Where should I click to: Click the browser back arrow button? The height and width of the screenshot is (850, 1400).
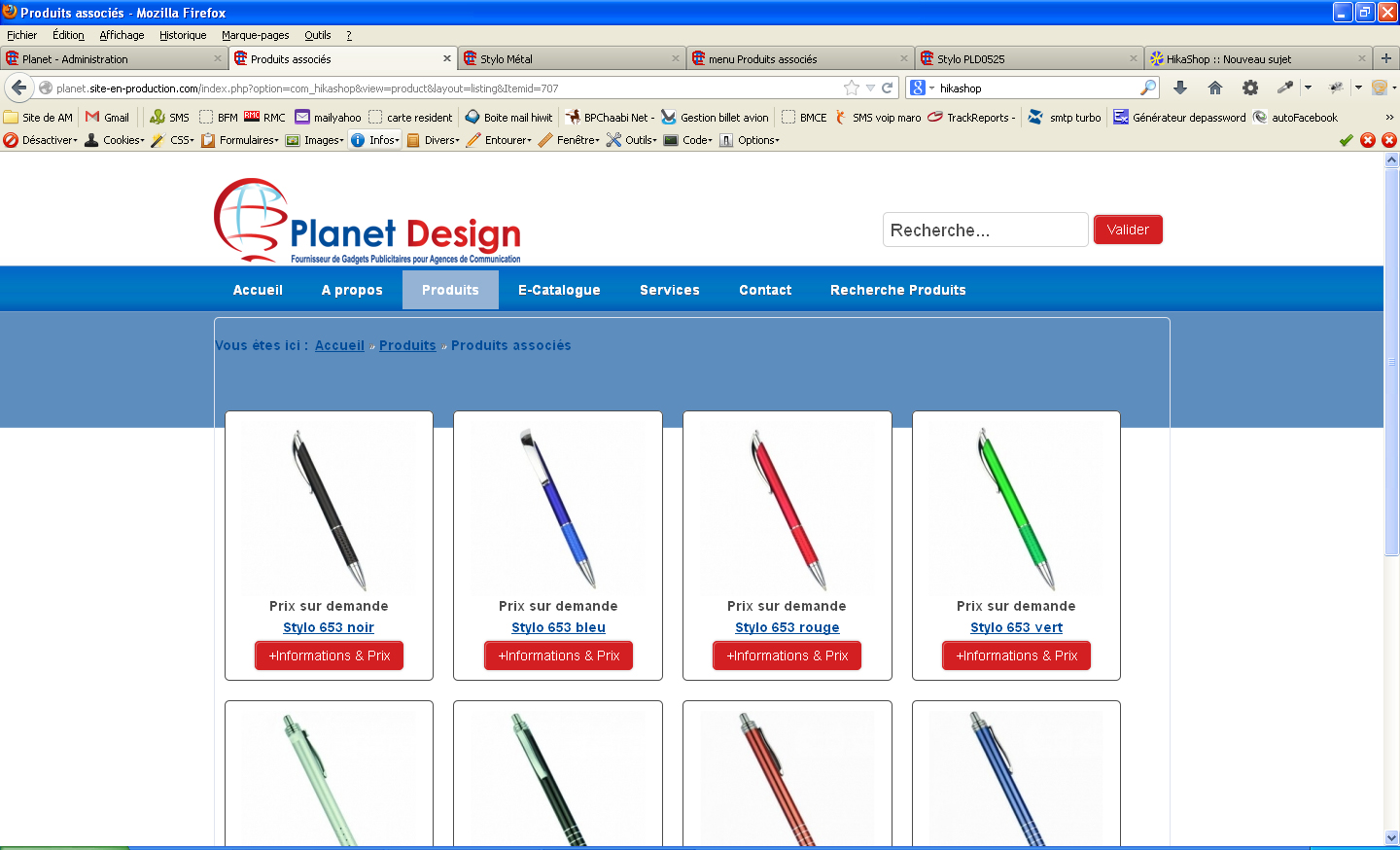[x=19, y=88]
